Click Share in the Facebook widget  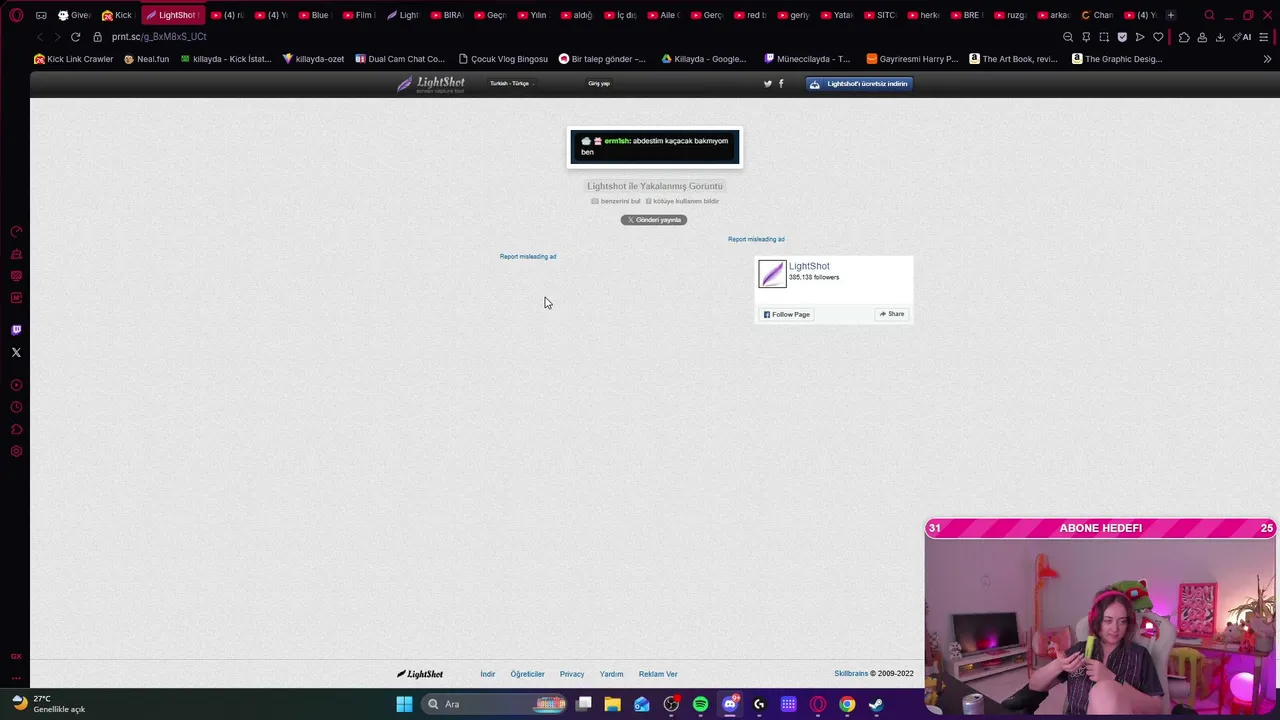pyautogui.click(x=892, y=314)
